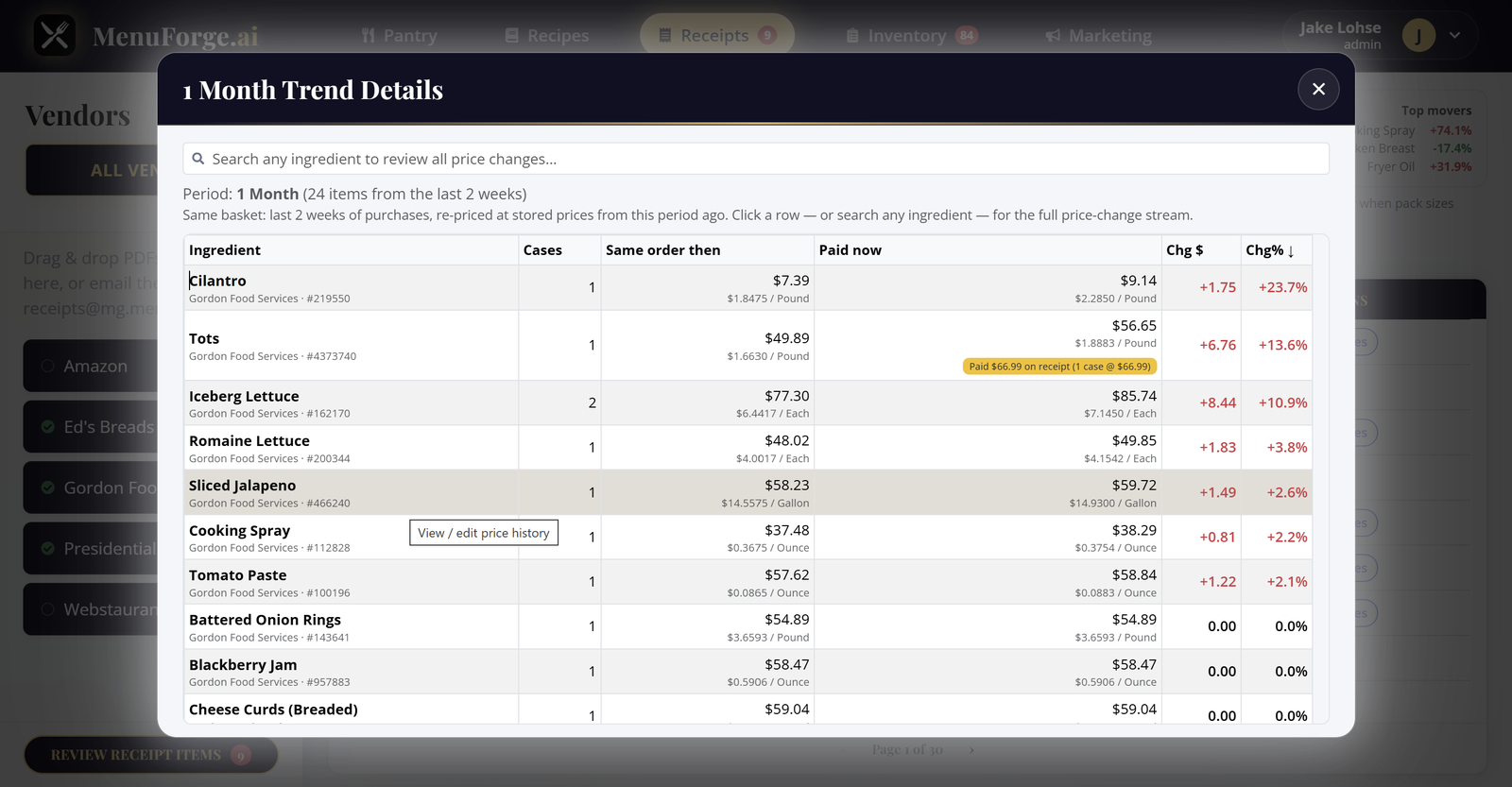Click the Review Receipt Items button

(151, 755)
